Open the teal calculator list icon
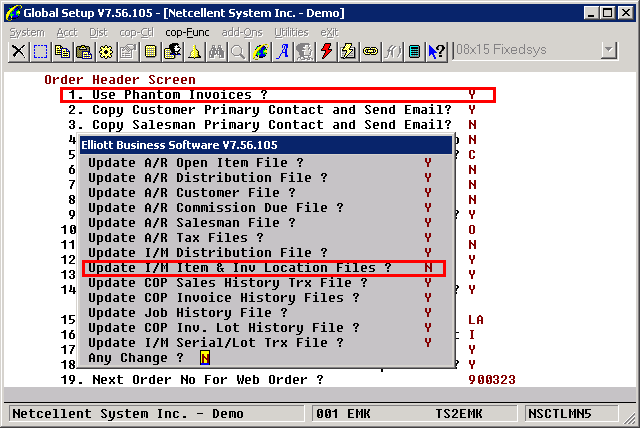Image resolution: width=640 pixels, height=428 pixels. [414, 52]
